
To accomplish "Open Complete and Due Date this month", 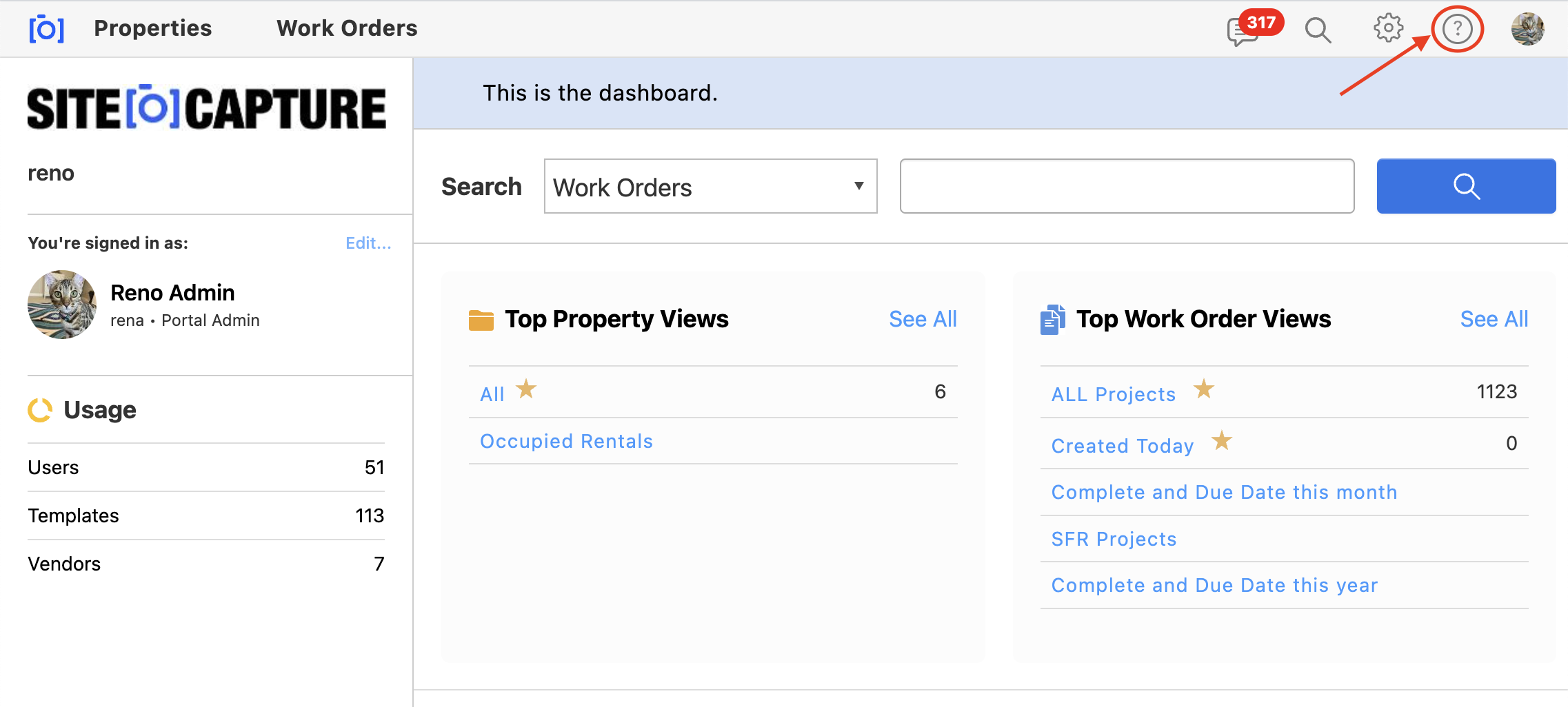I will point(1224,492).
